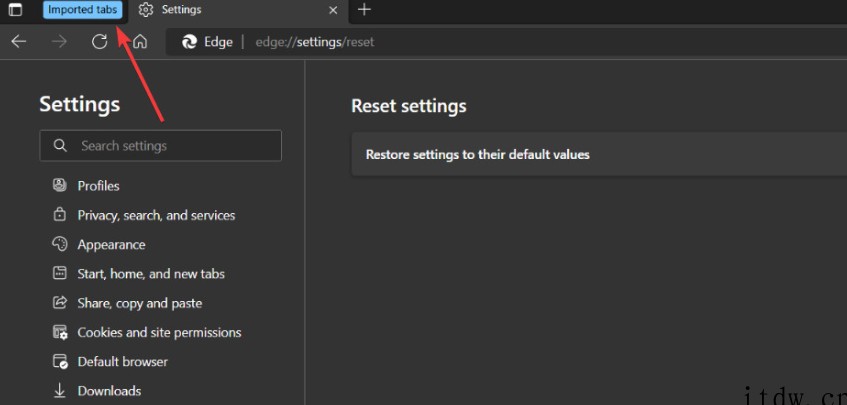Click the Cookies and site permissions icon

(x=60, y=332)
